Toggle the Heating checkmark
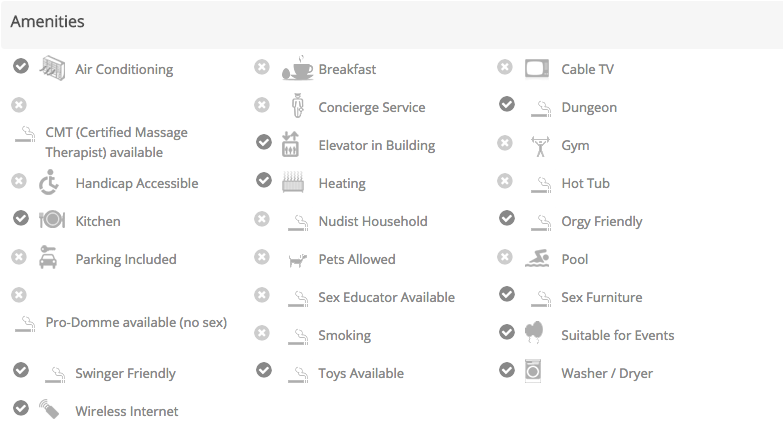Viewport: 783px width, 432px height. 264,181
